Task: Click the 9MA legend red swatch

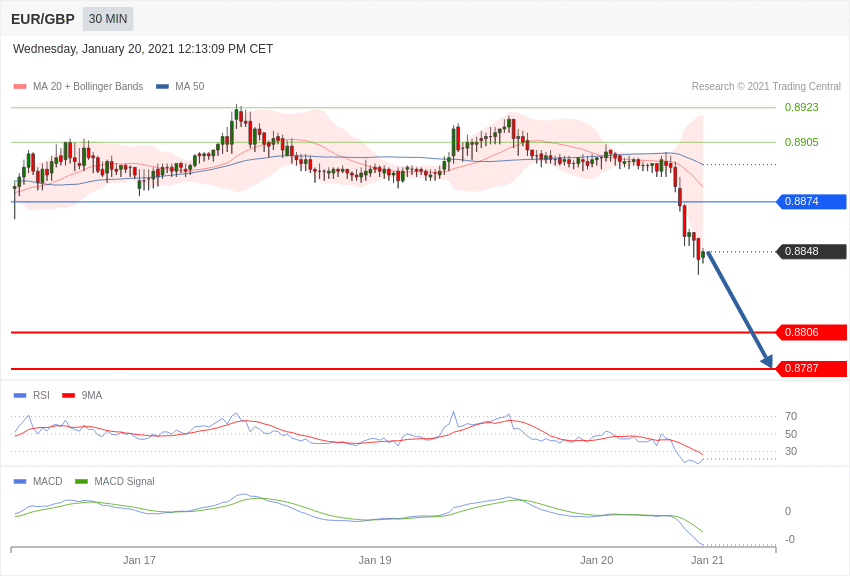Action: click(69, 396)
